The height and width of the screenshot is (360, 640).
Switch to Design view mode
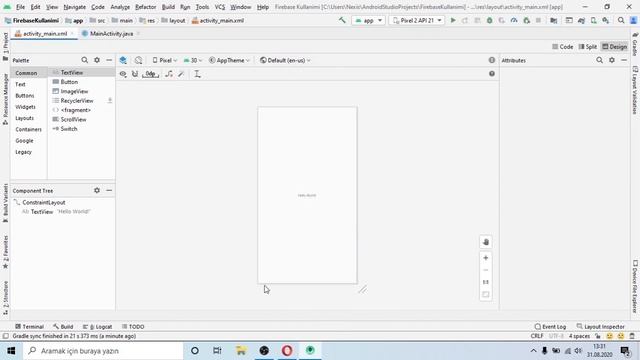[614, 47]
